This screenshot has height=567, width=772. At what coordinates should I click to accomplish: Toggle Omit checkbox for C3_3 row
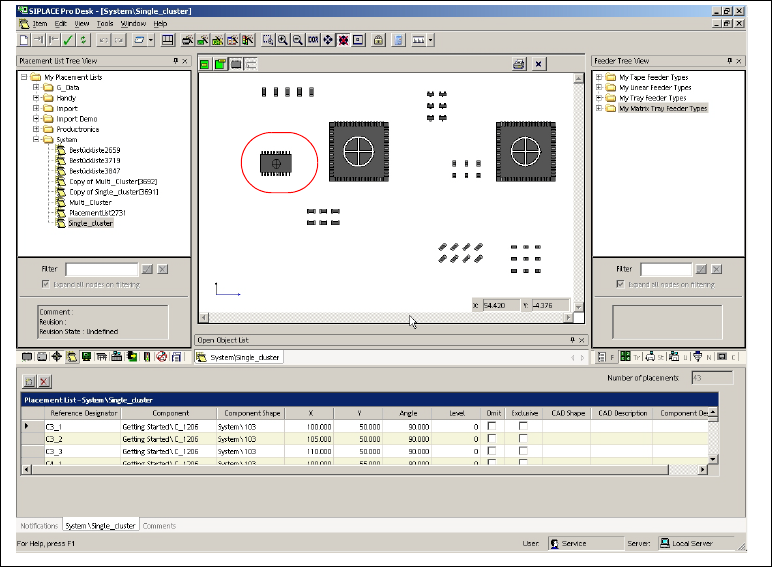click(x=493, y=451)
